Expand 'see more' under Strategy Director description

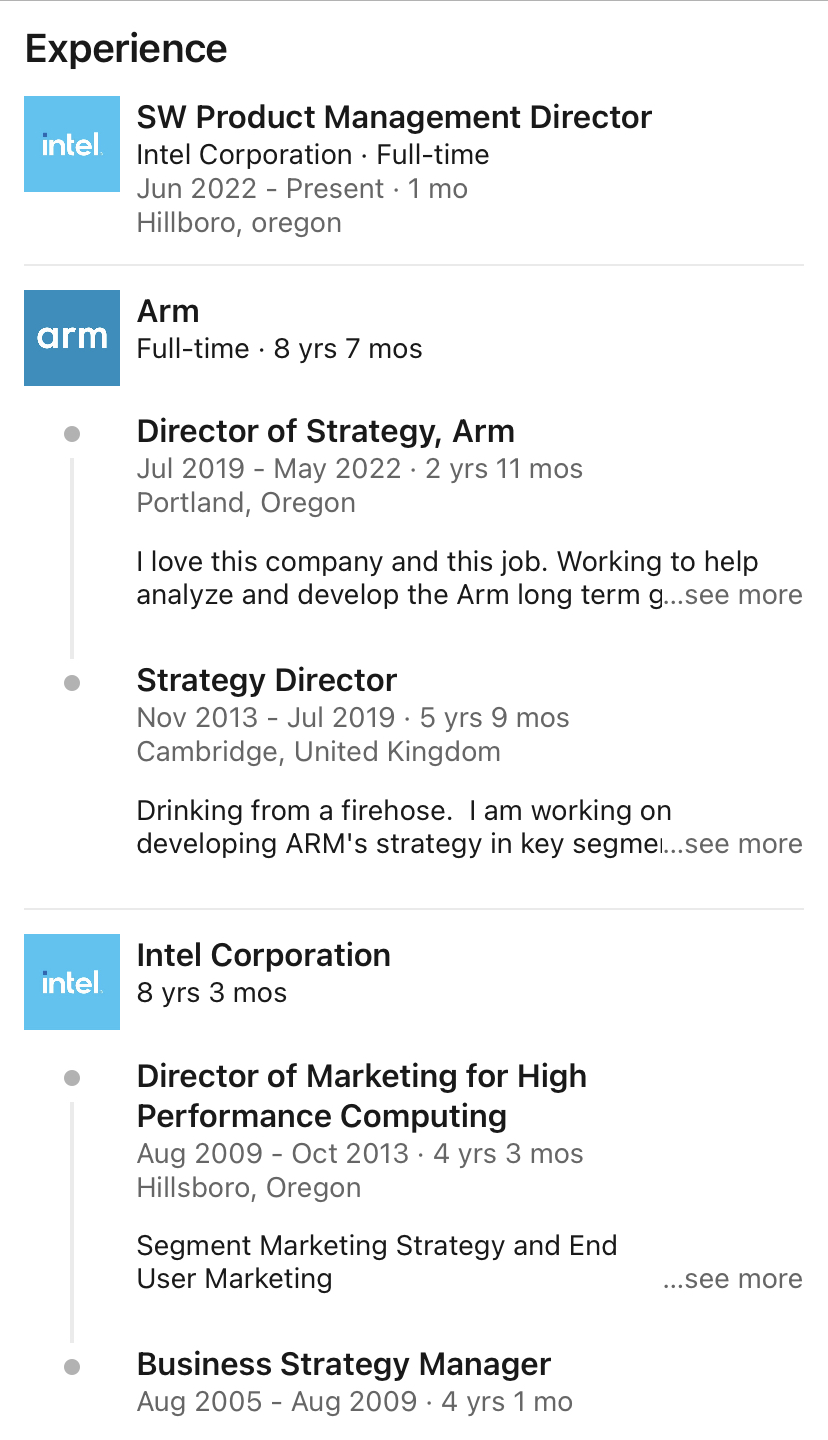coord(734,844)
